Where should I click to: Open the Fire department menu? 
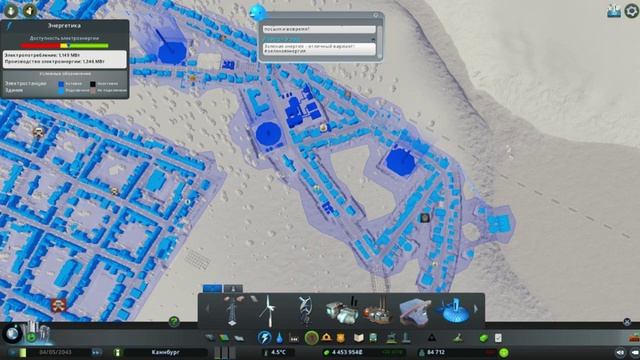pos(327,338)
